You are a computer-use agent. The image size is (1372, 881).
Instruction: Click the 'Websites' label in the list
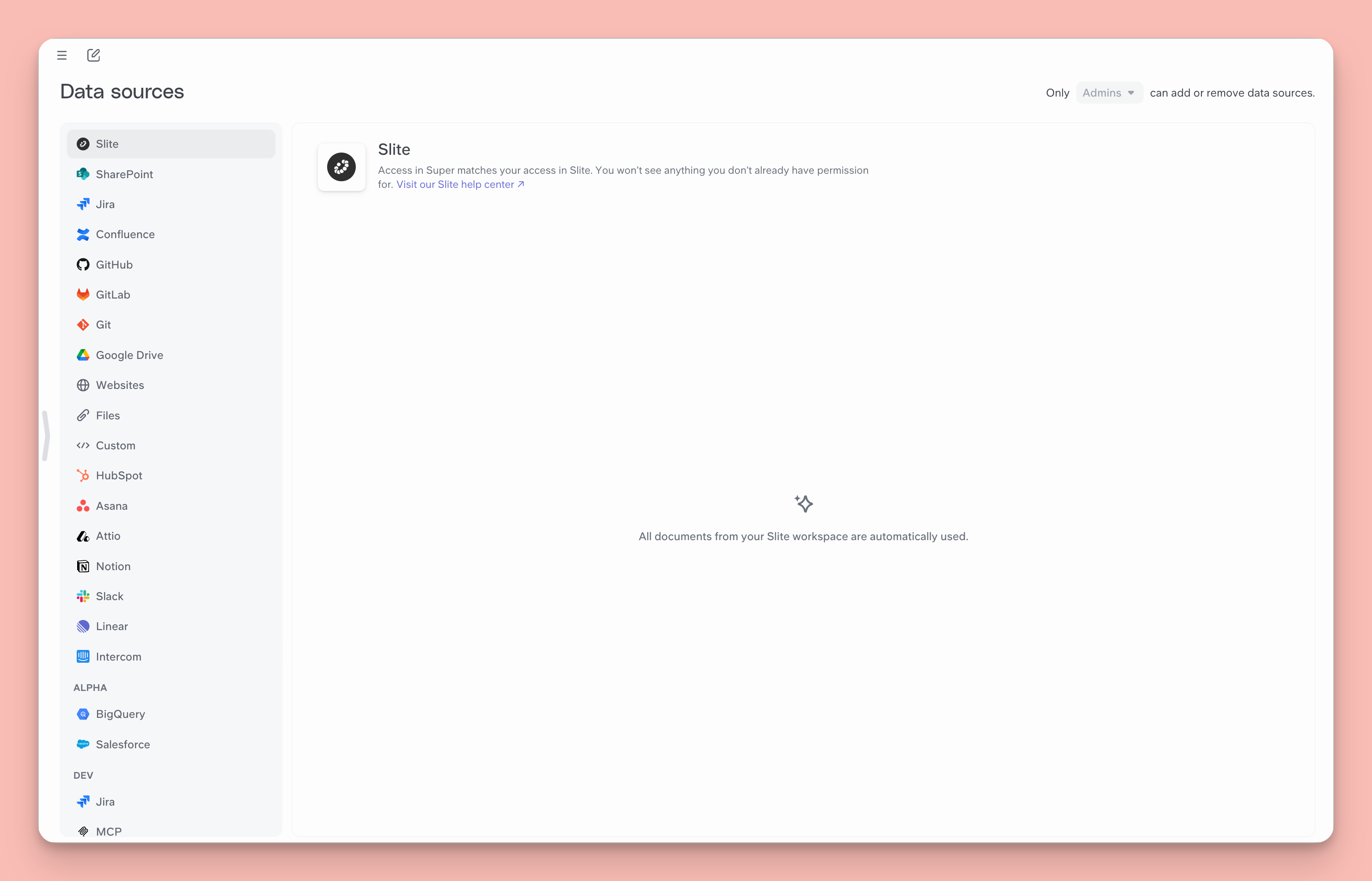(x=120, y=385)
